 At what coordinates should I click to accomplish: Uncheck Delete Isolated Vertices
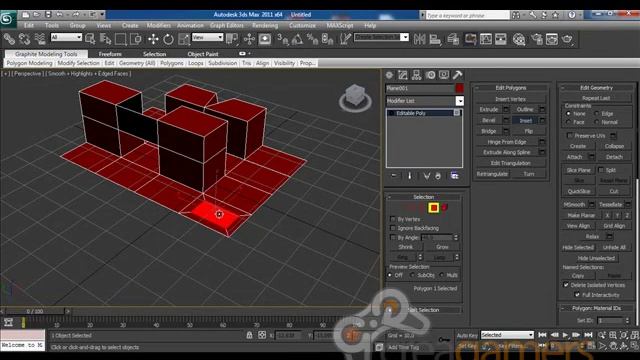click(x=566, y=285)
